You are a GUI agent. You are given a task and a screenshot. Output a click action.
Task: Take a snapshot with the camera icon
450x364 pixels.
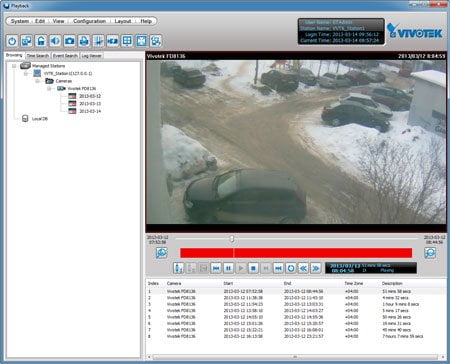(x=70, y=41)
